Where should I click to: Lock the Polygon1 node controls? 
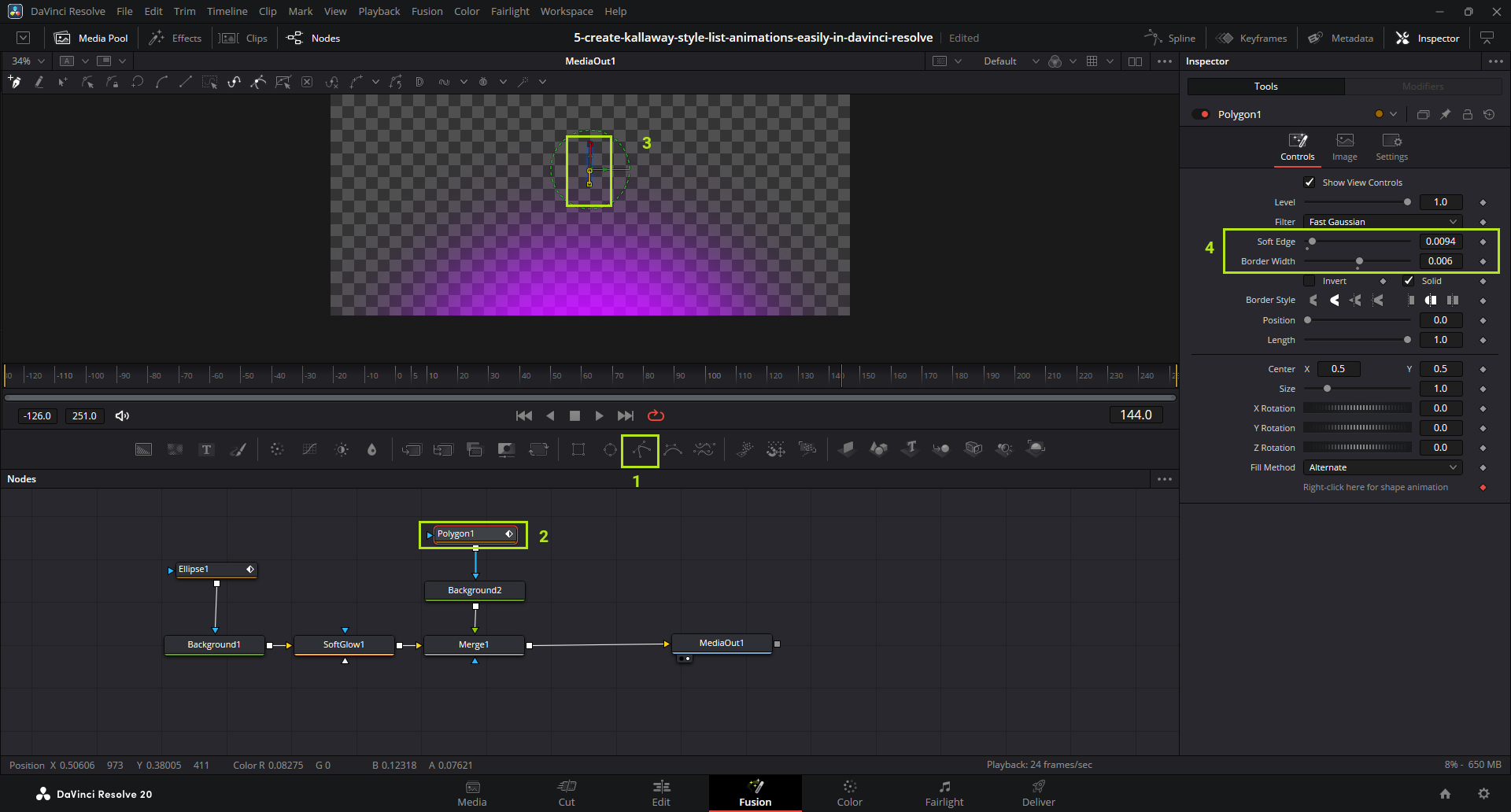[1467, 114]
